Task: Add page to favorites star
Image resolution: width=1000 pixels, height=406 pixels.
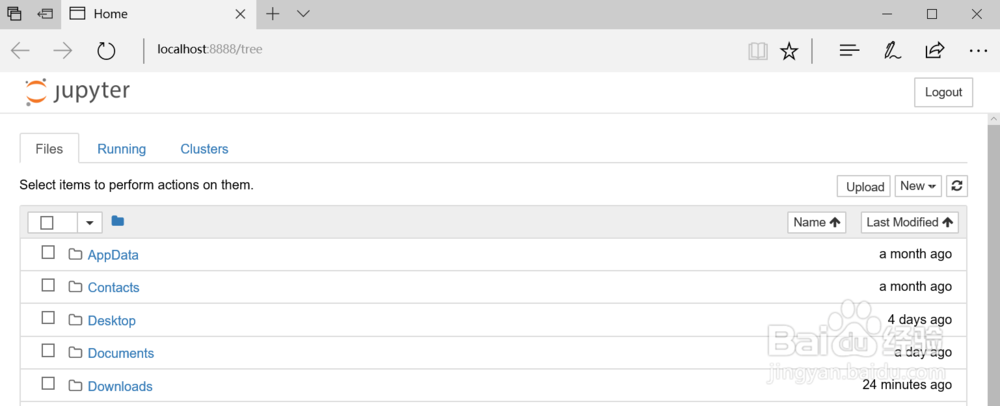Action: 789,50
